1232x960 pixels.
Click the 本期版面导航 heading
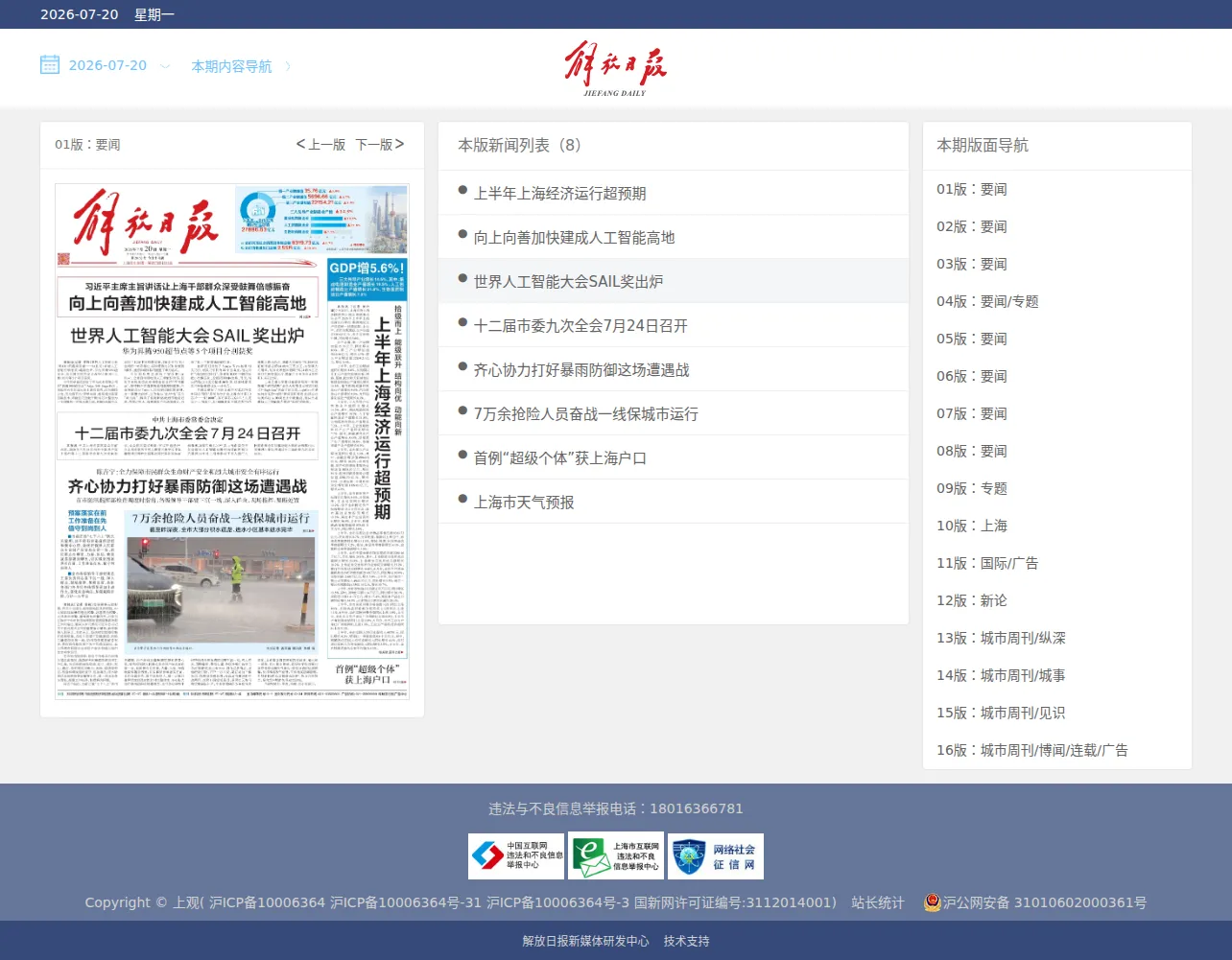pos(983,145)
